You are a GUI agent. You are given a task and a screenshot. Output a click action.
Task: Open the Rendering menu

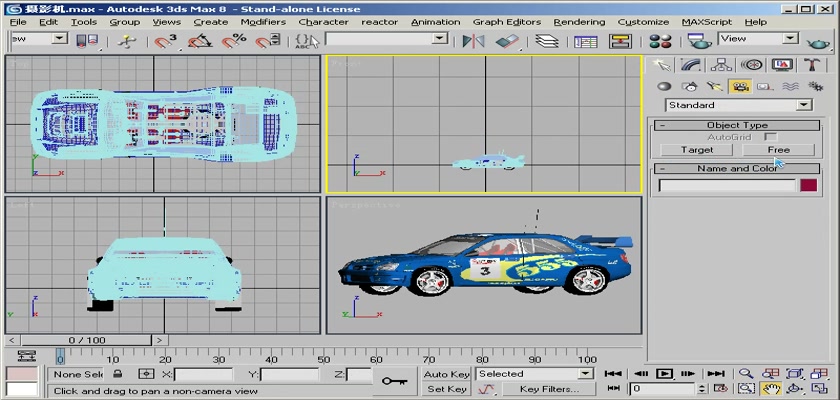click(x=579, y=22)
